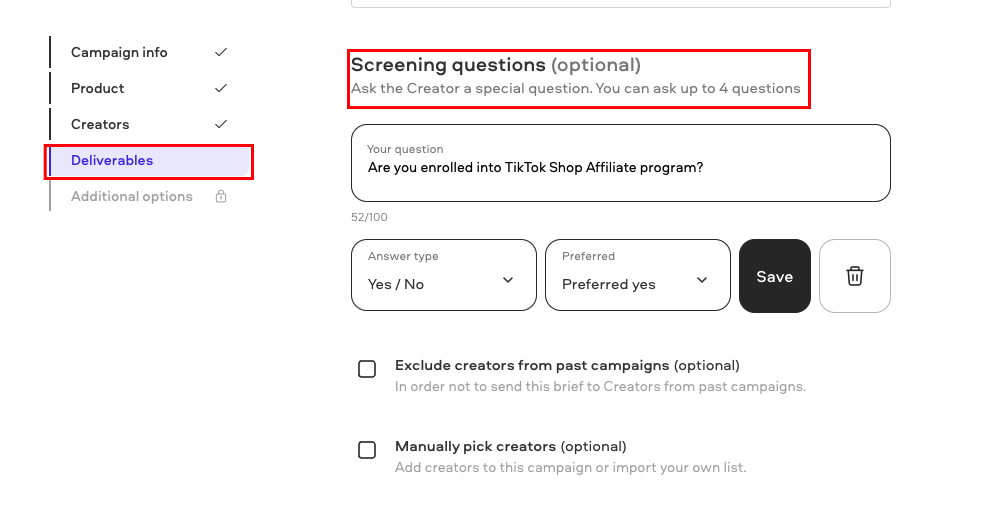992x531 pixels.
Task: Check the Manually pick creators box
Action: (367, 450)
